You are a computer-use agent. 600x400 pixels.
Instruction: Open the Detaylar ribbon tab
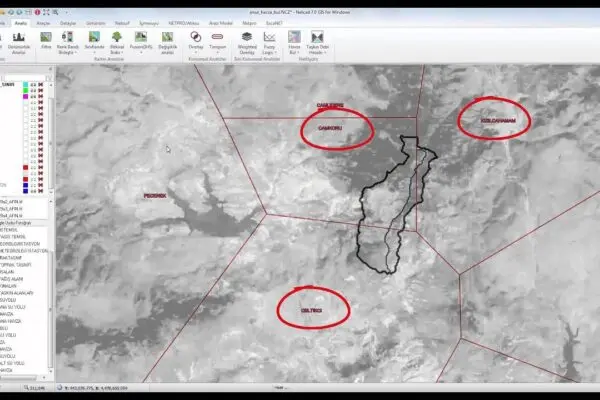coord(68,23)
